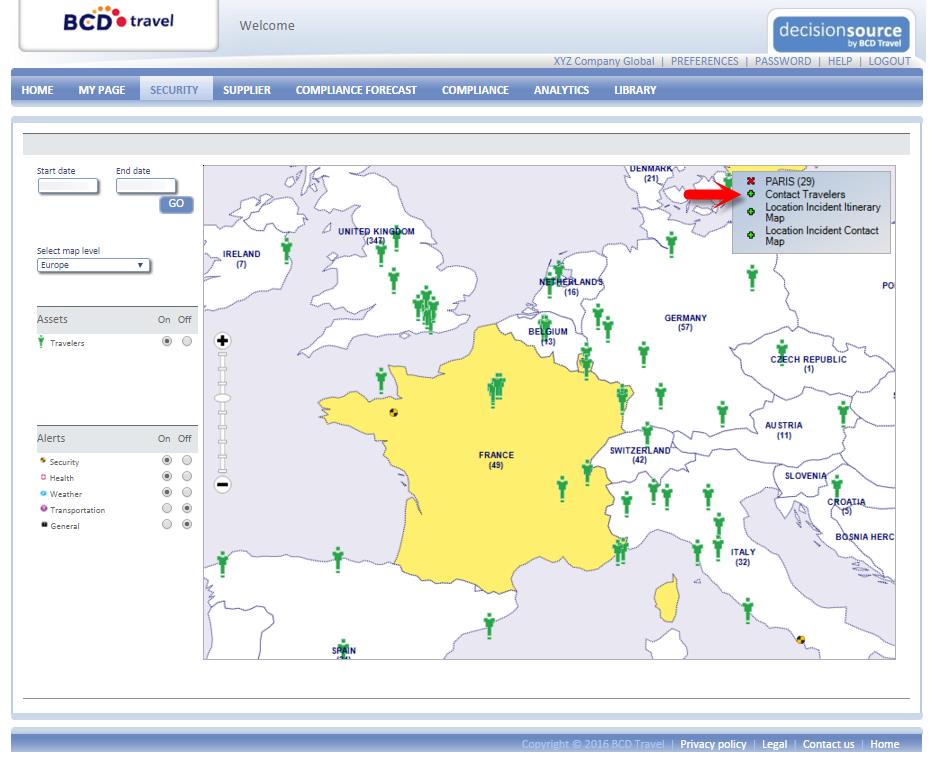Close the PARIS popup with red X
Viewport: 933px width, 768px height.
click(x=751, y=181)
